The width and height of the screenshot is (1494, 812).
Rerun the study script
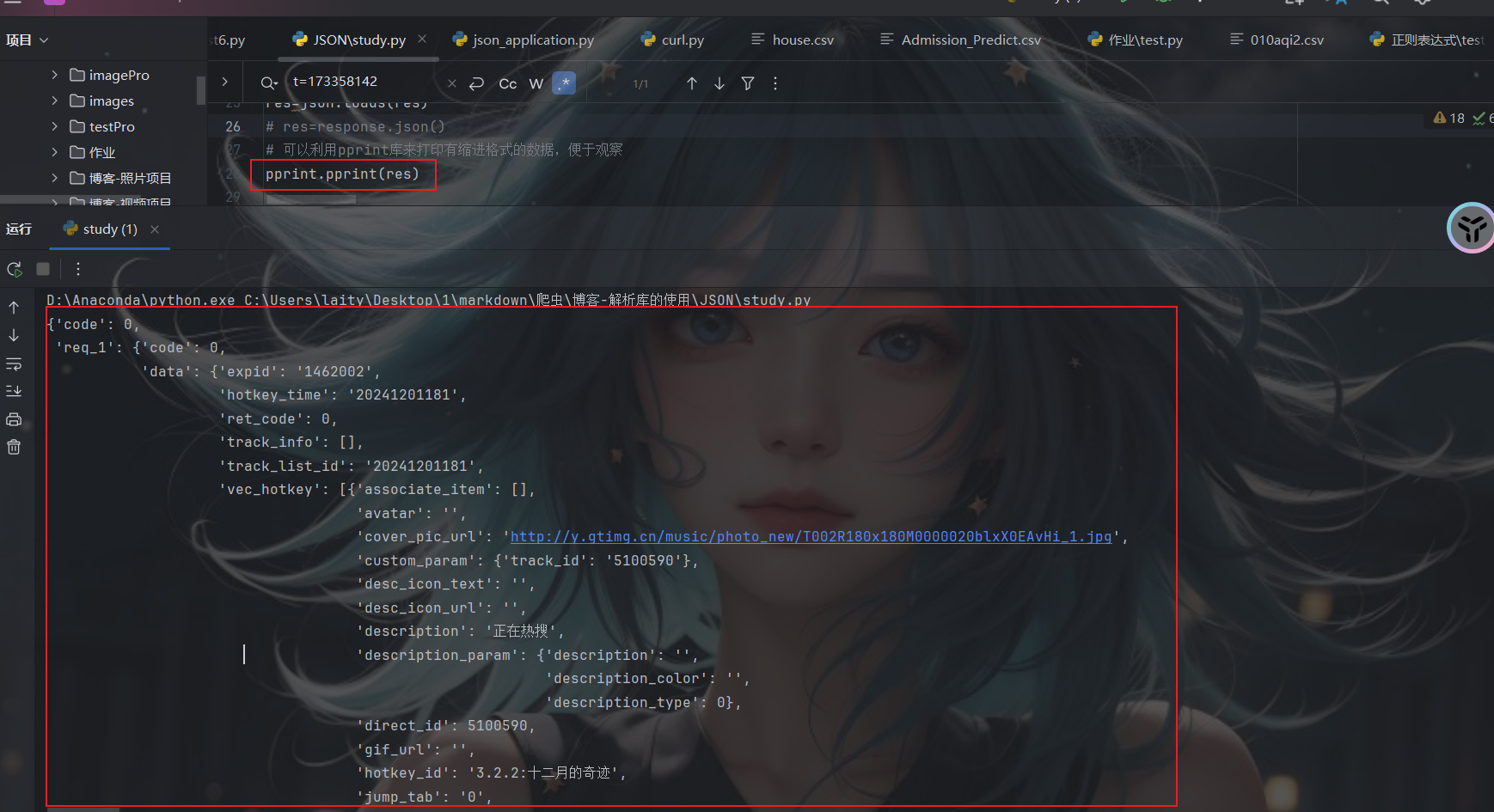tap(15, 269)
